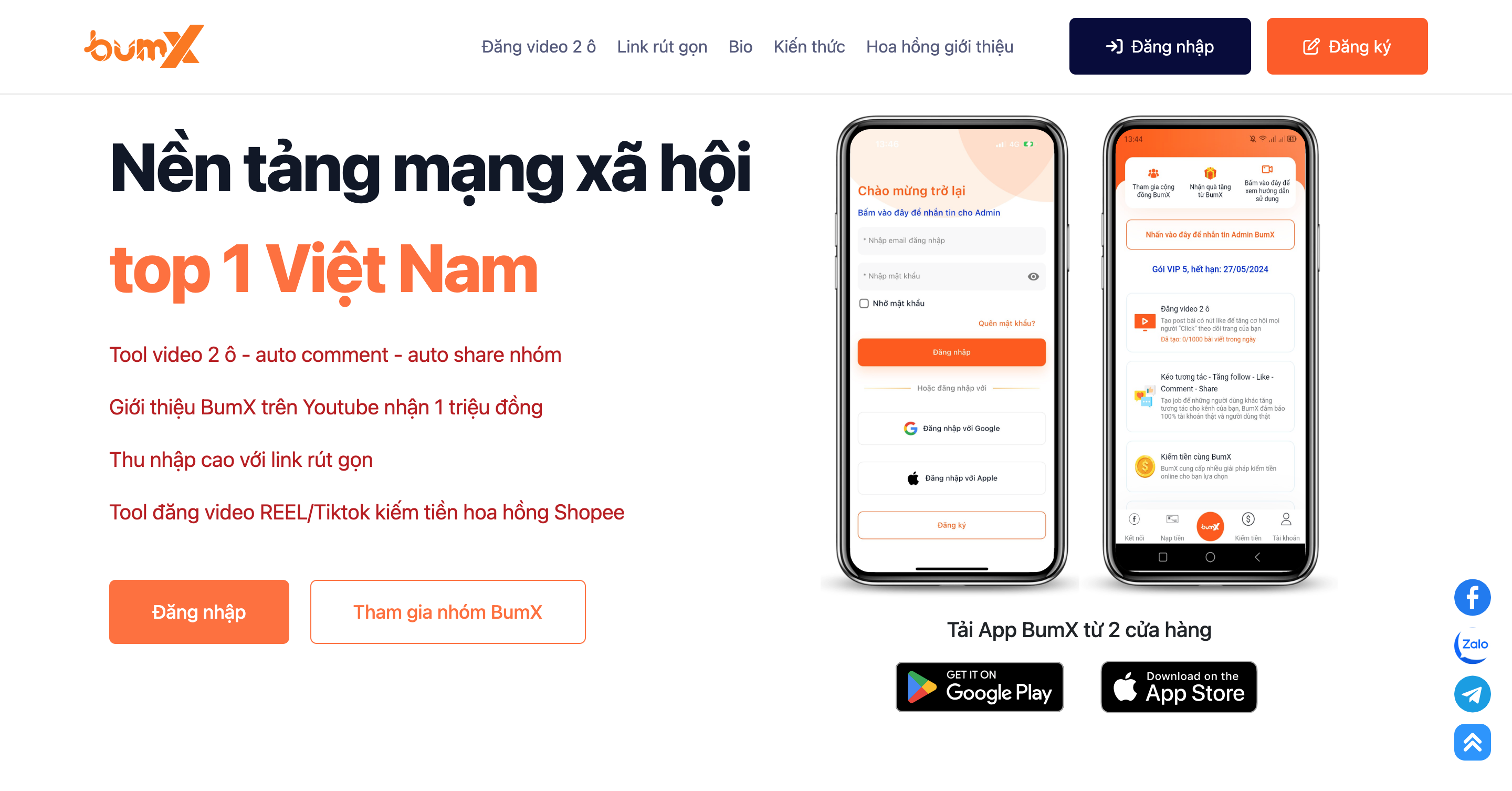The height and width of the screenshot is (791, 1512).
Task: Click Đăng nhập với Google toggle option
Action: tap(950, 428)
